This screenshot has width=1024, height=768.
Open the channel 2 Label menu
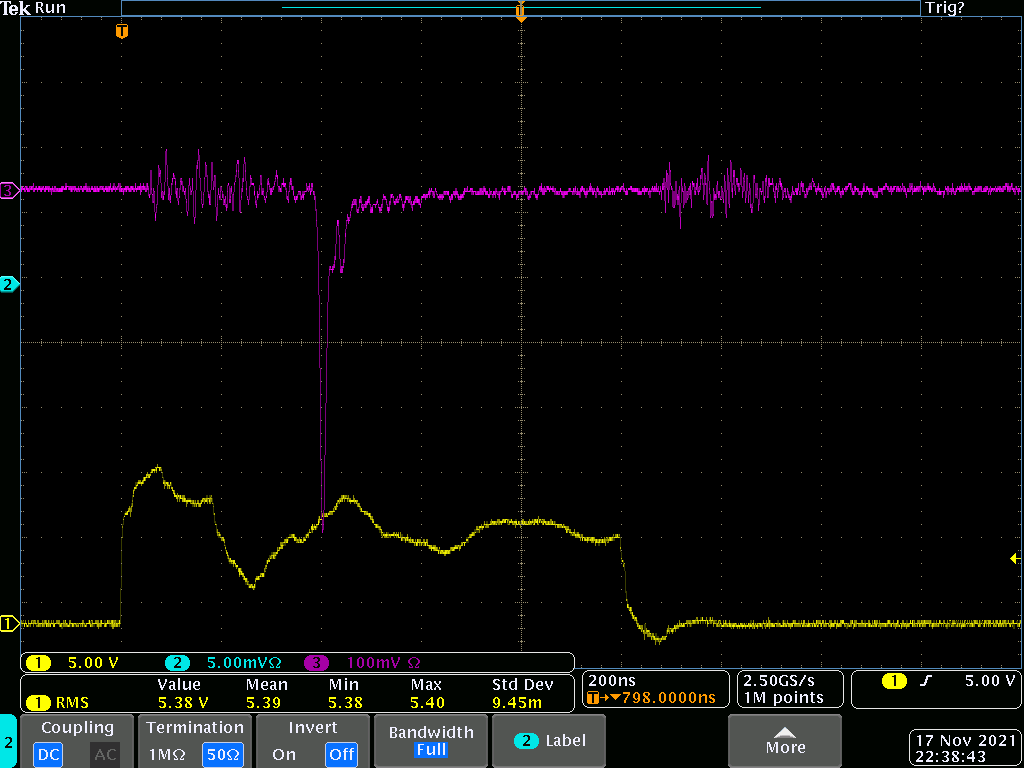(x=549, y=741)
